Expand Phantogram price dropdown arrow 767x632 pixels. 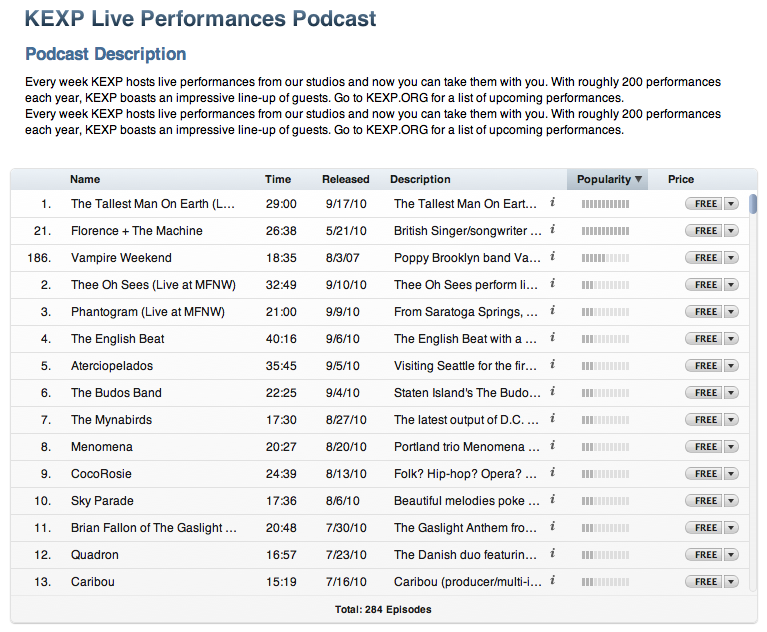tap(731, 312)
